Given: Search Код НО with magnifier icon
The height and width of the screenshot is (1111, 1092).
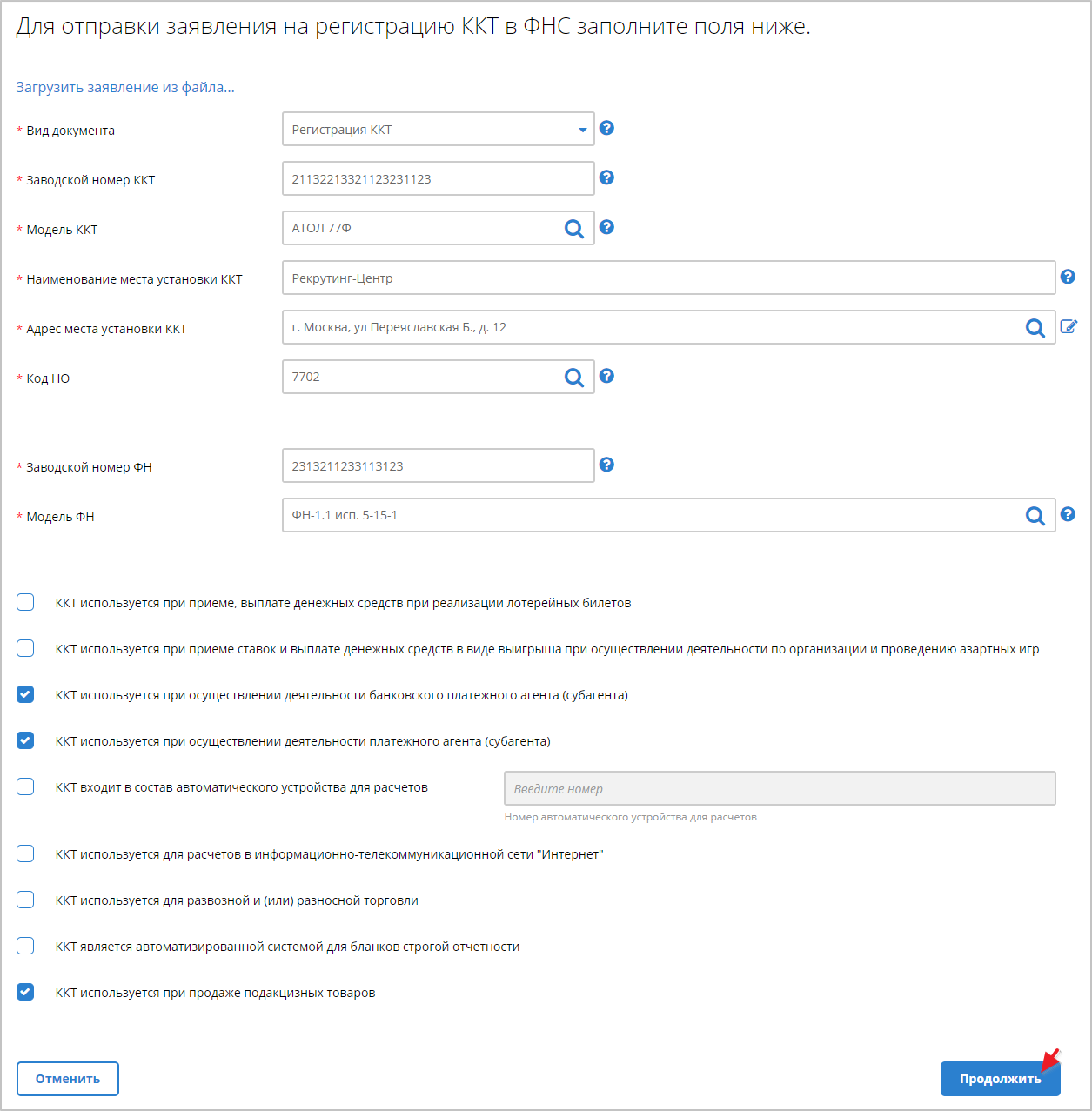Looking at the screenshot, I should [x=574, y=377].
